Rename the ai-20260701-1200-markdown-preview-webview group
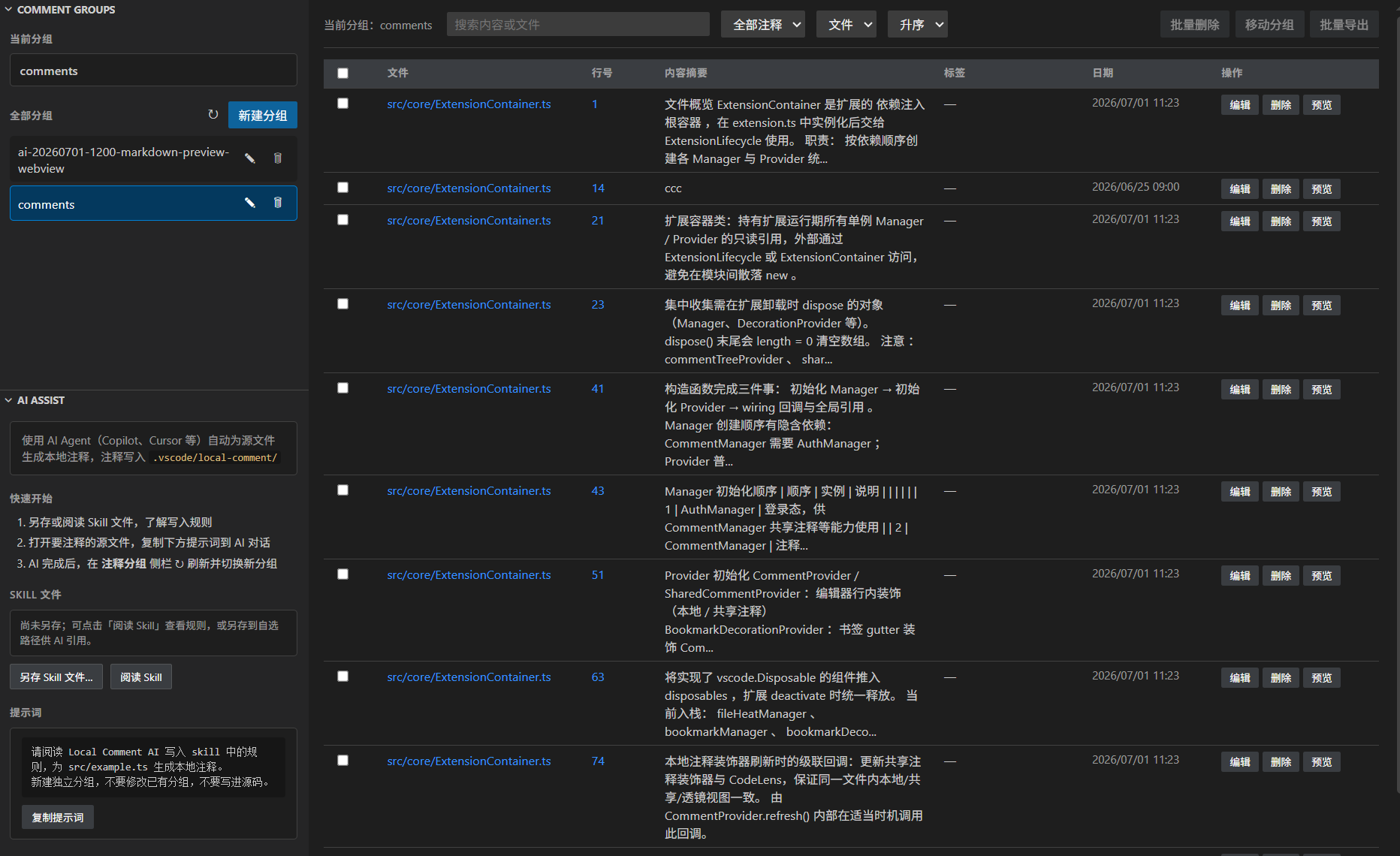 tap(249, 158)
